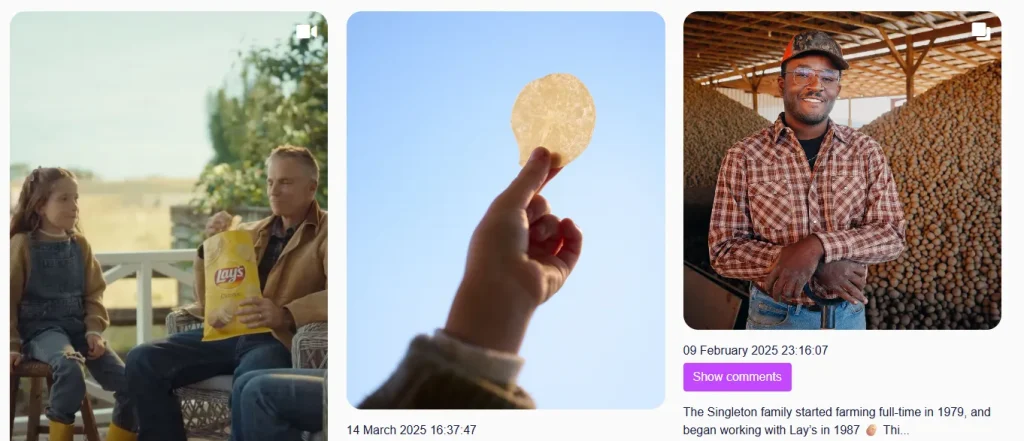1024x441 pixels.
Task: Open the potato chip against sky post
Action: [505, 210]
